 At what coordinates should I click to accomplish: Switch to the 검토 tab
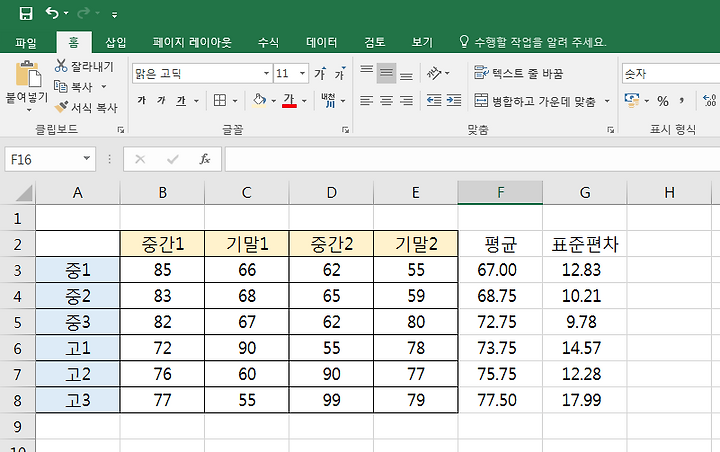pyautogui.click(x=375, y=43)
